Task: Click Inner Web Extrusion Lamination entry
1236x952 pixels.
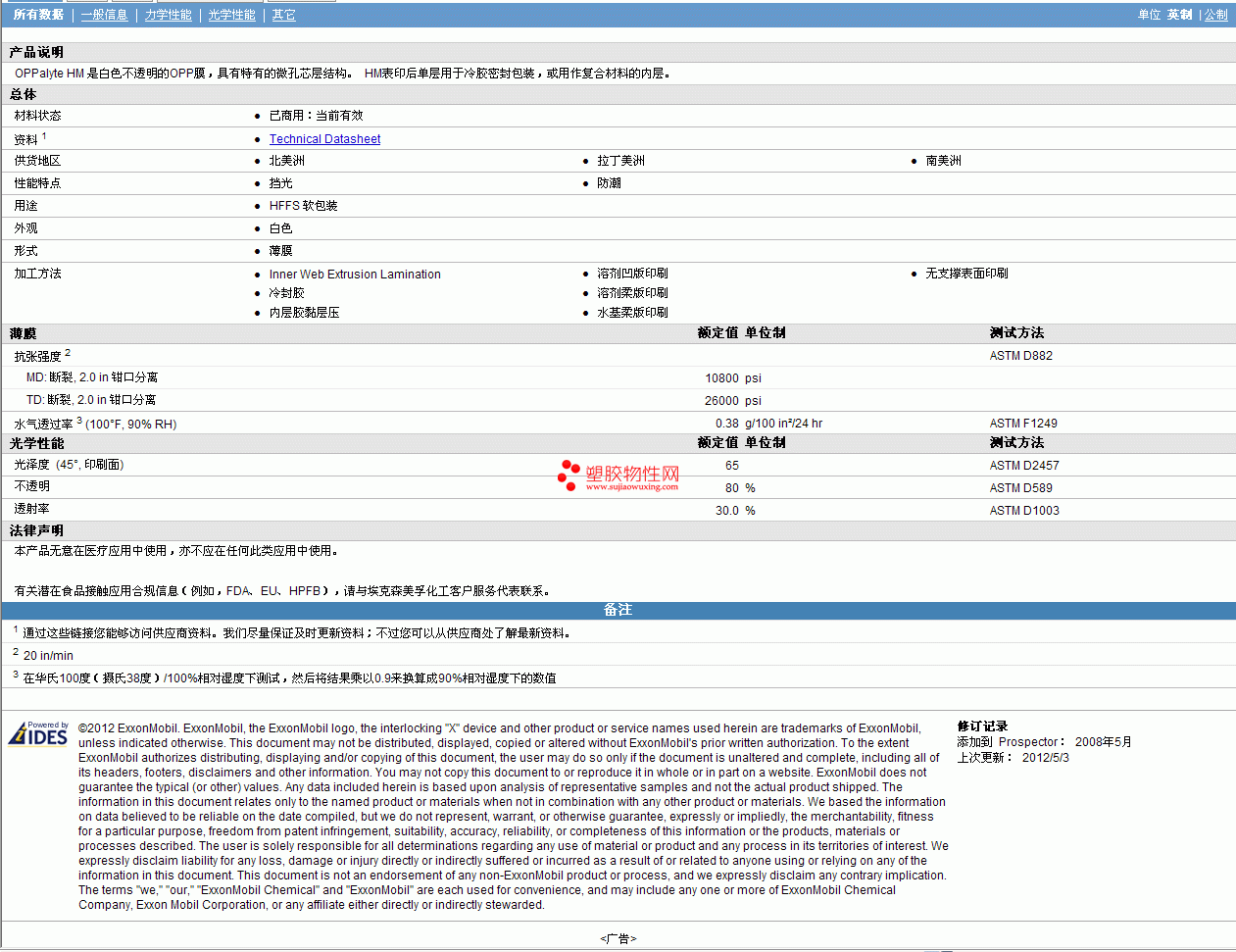Action: (355, 275)
